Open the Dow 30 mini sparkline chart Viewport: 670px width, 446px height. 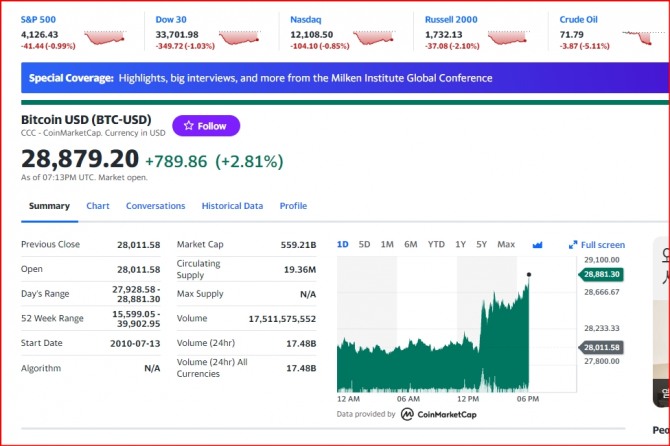point(239,38)
